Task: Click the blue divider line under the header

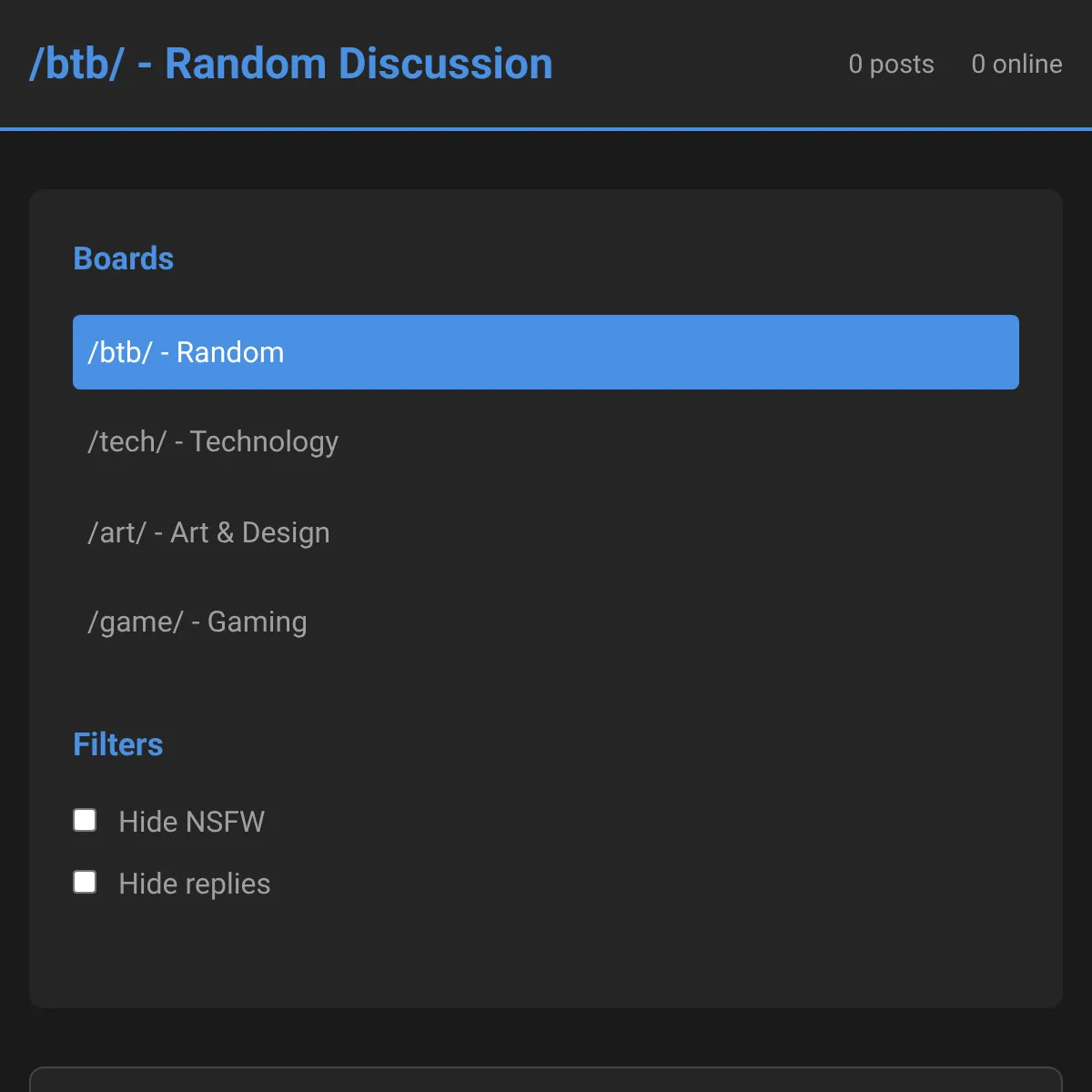Action: [x=546, y=129]
